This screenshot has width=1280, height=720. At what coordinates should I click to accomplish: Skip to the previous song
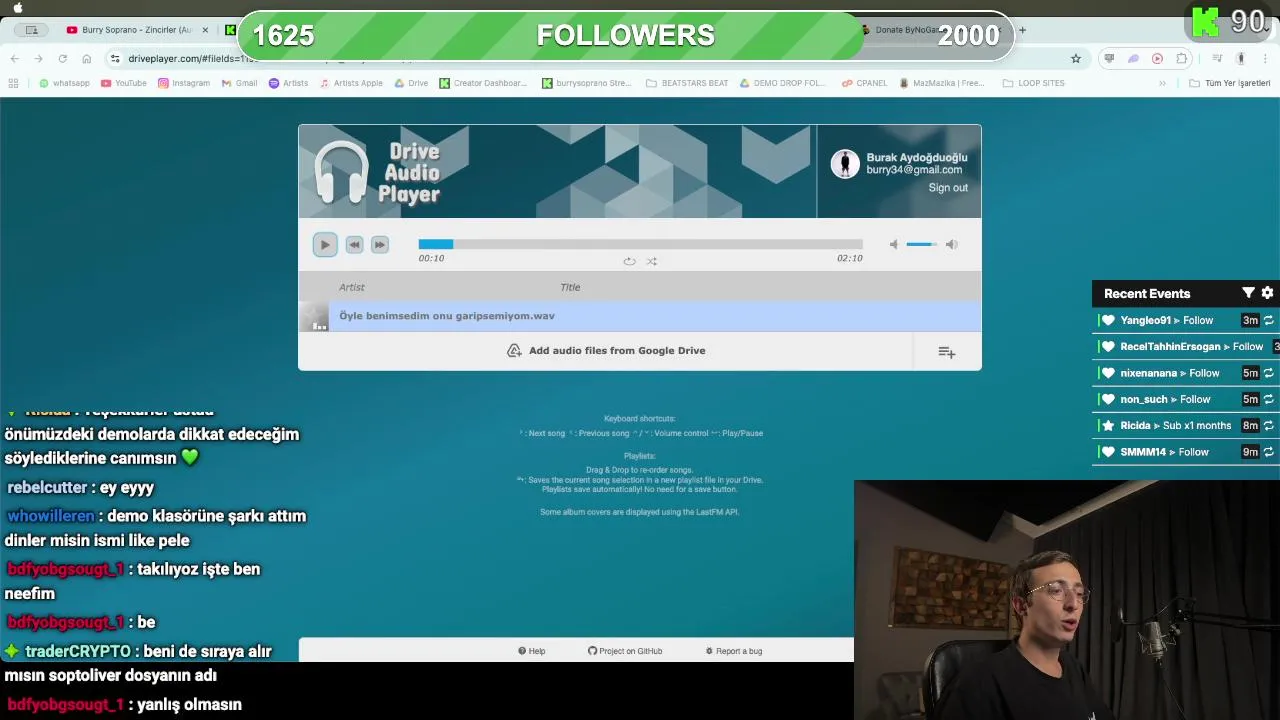point(354,245)
